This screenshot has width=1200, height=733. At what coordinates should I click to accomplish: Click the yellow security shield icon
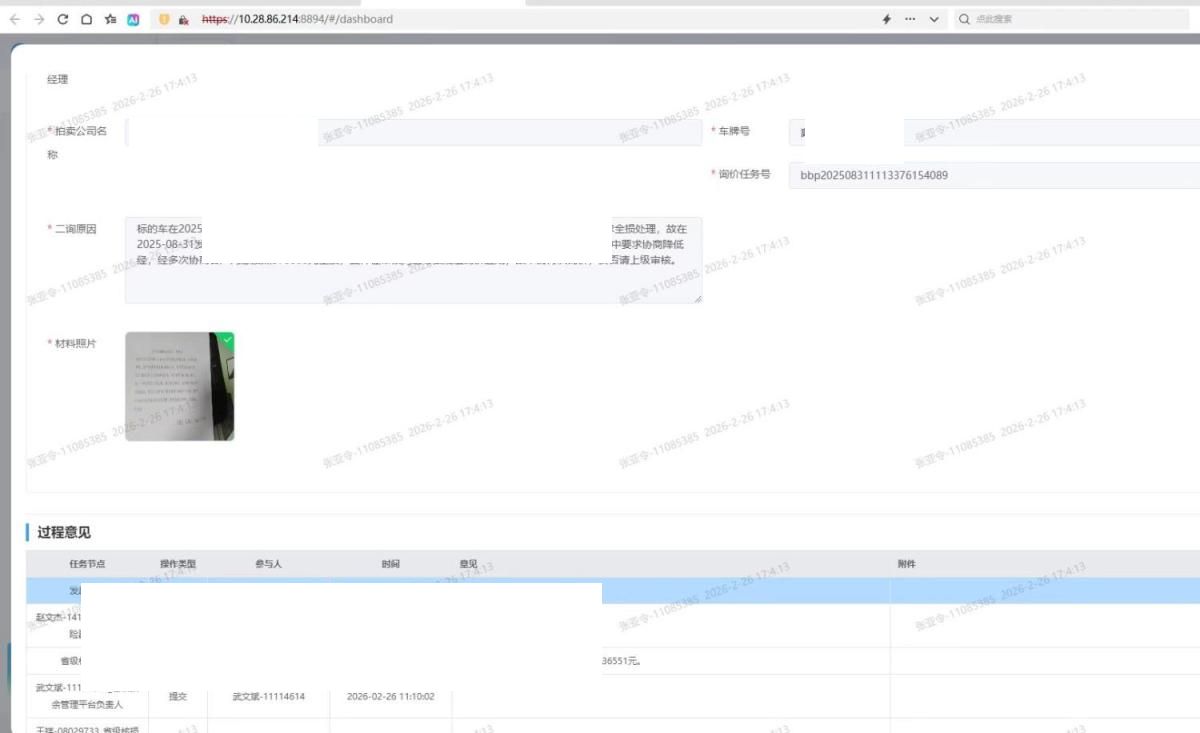coord(165,19)
